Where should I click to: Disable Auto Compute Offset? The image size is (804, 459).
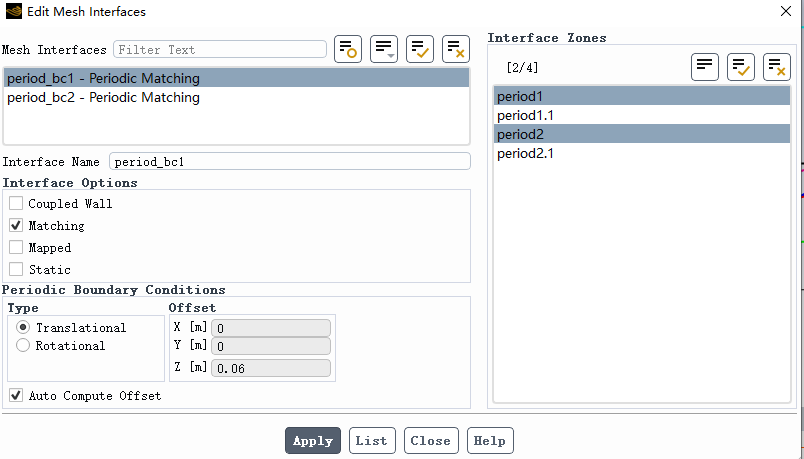pyautogui.click(x=16, y=396)
